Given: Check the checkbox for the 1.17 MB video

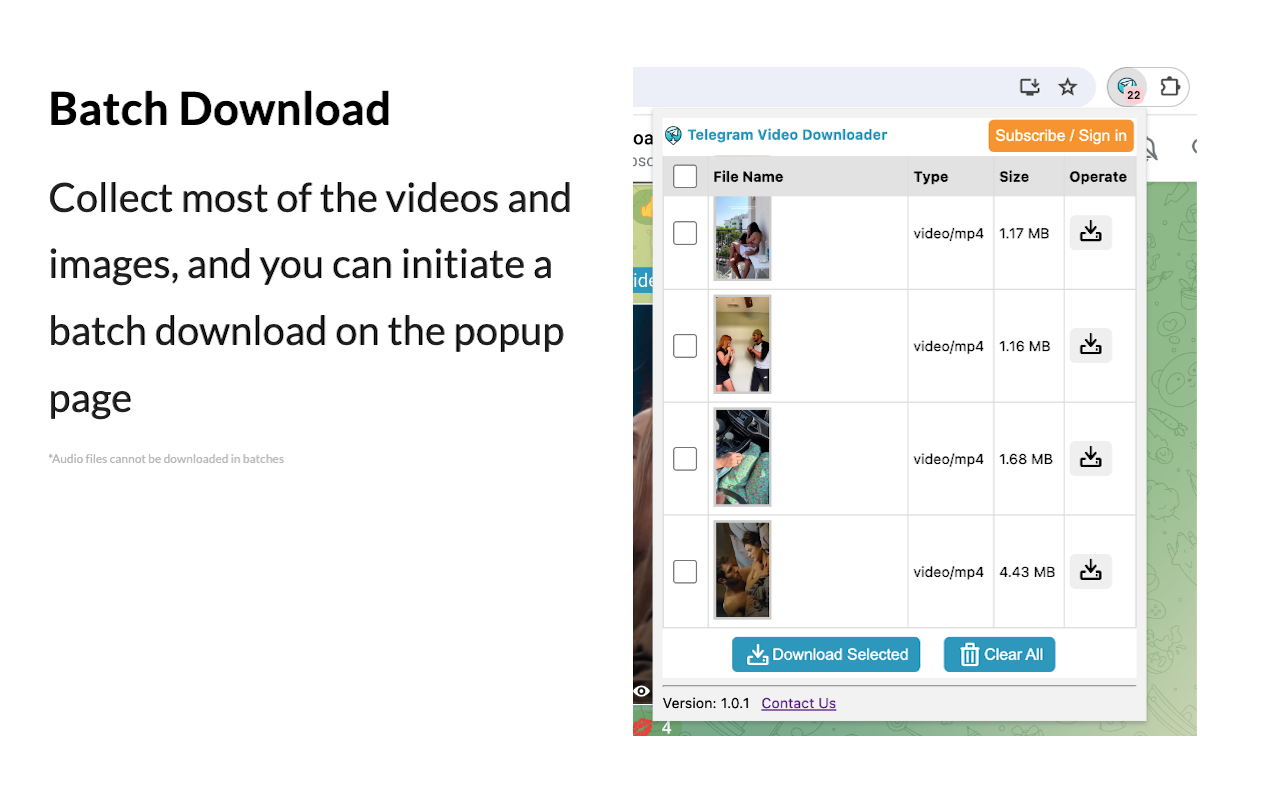Looking at the screenshot, I should 685,232.
